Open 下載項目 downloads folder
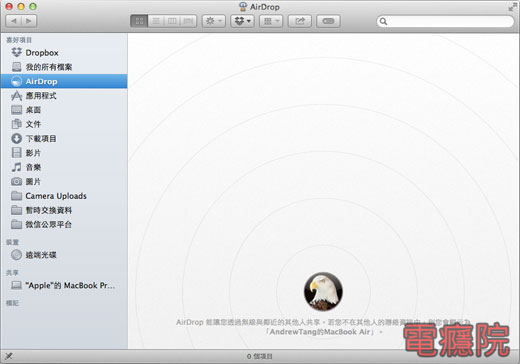The image size is (520, 364). click(64, 138)
